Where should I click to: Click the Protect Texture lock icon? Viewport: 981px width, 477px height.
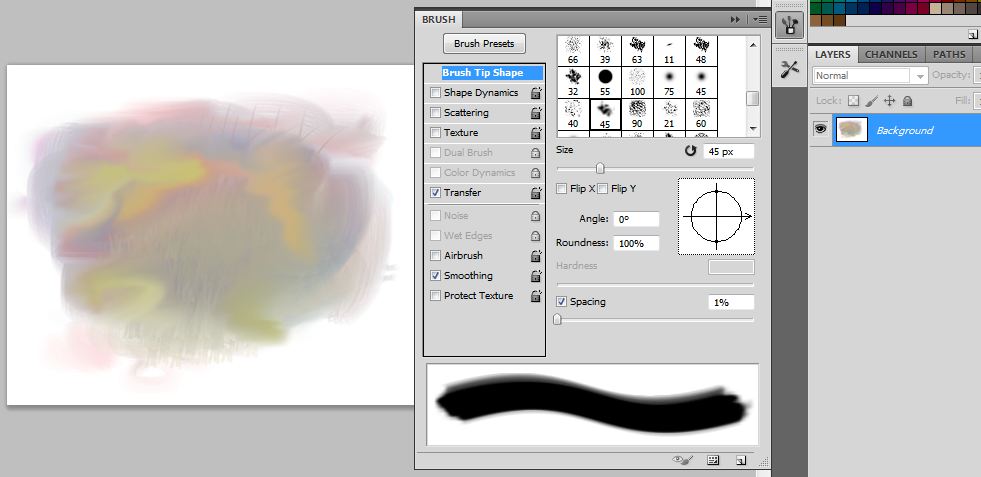coord(536,296)
